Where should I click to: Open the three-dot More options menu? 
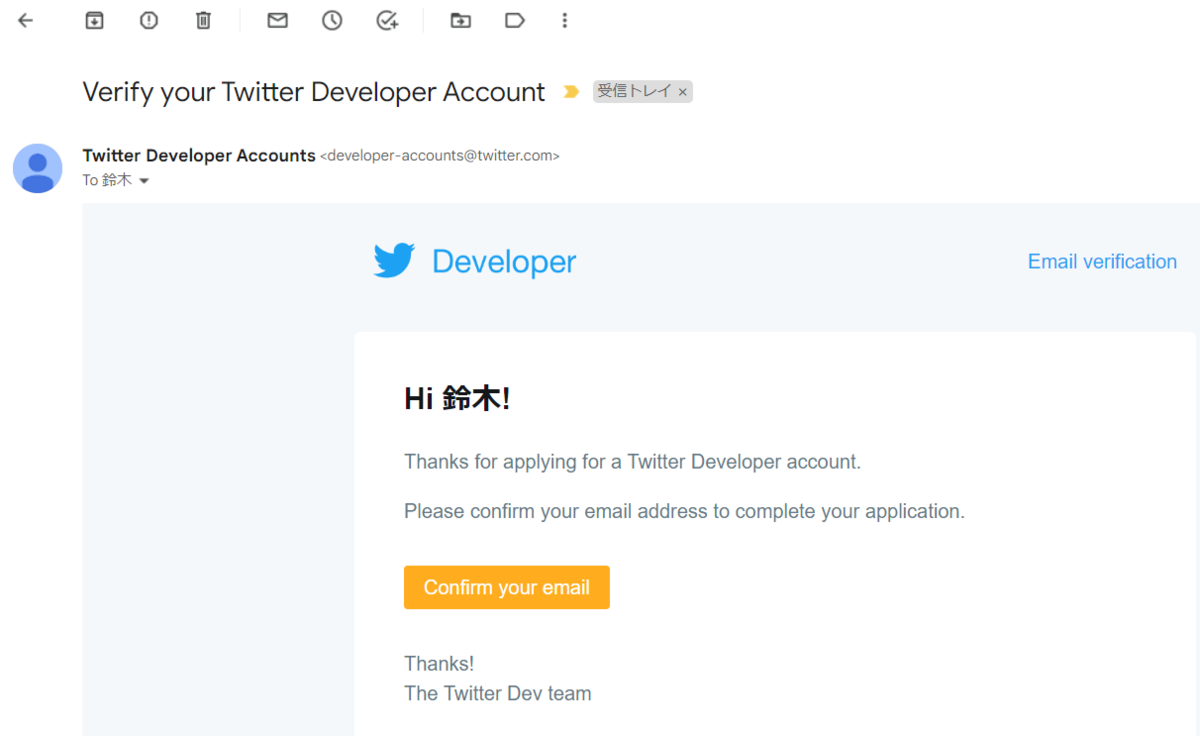(x=565, y=20)
